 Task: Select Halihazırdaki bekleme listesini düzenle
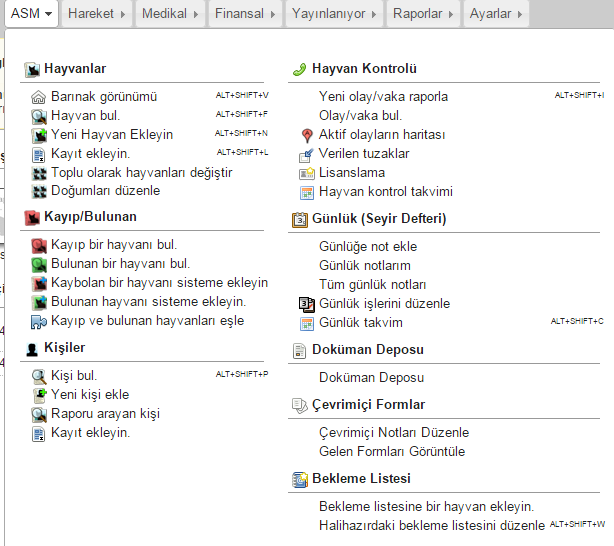pyautogui.click(x=432, y=525)
